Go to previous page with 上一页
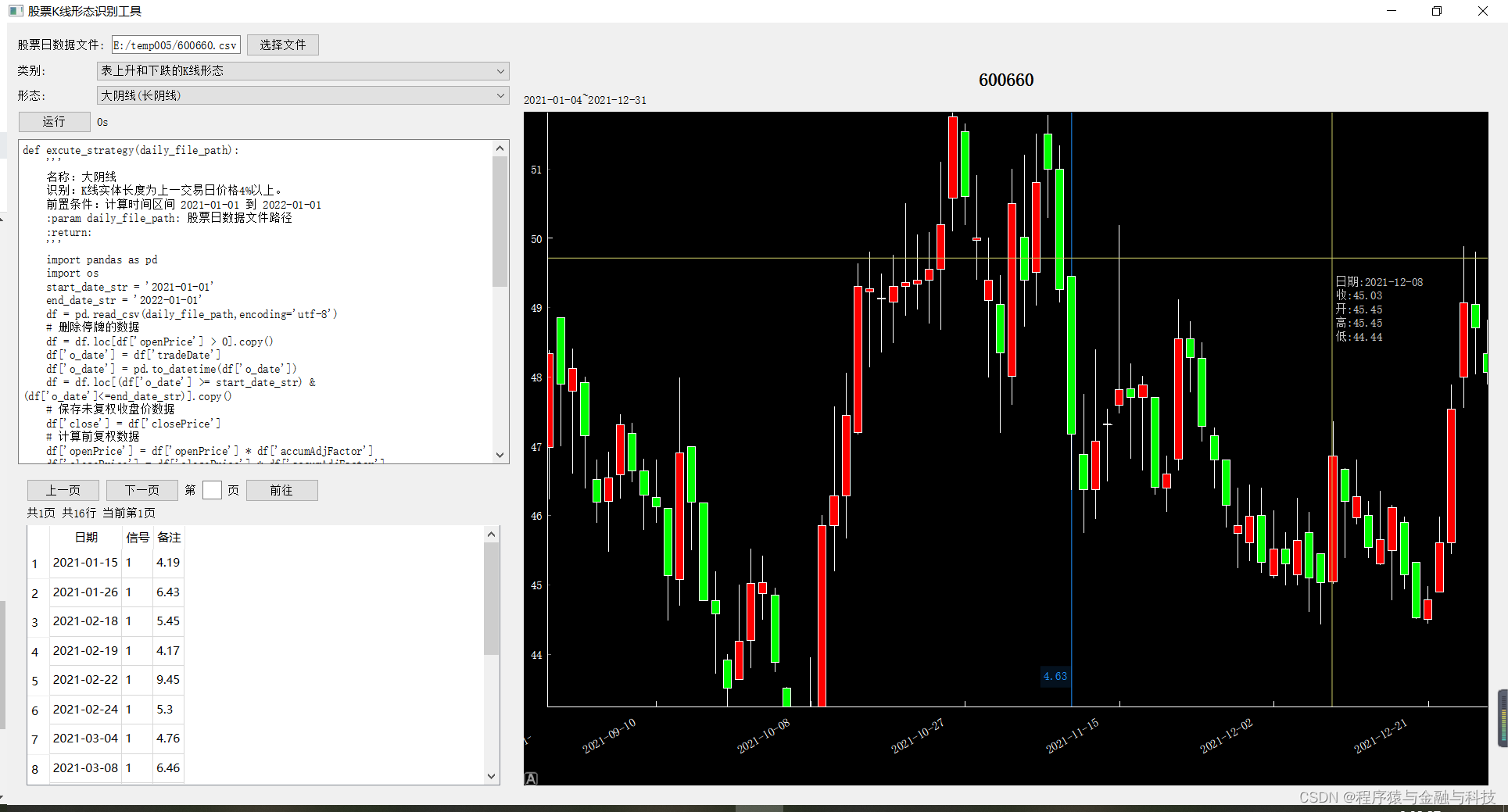The height and width of the screenshot is (812, 1508). point(63,491)
